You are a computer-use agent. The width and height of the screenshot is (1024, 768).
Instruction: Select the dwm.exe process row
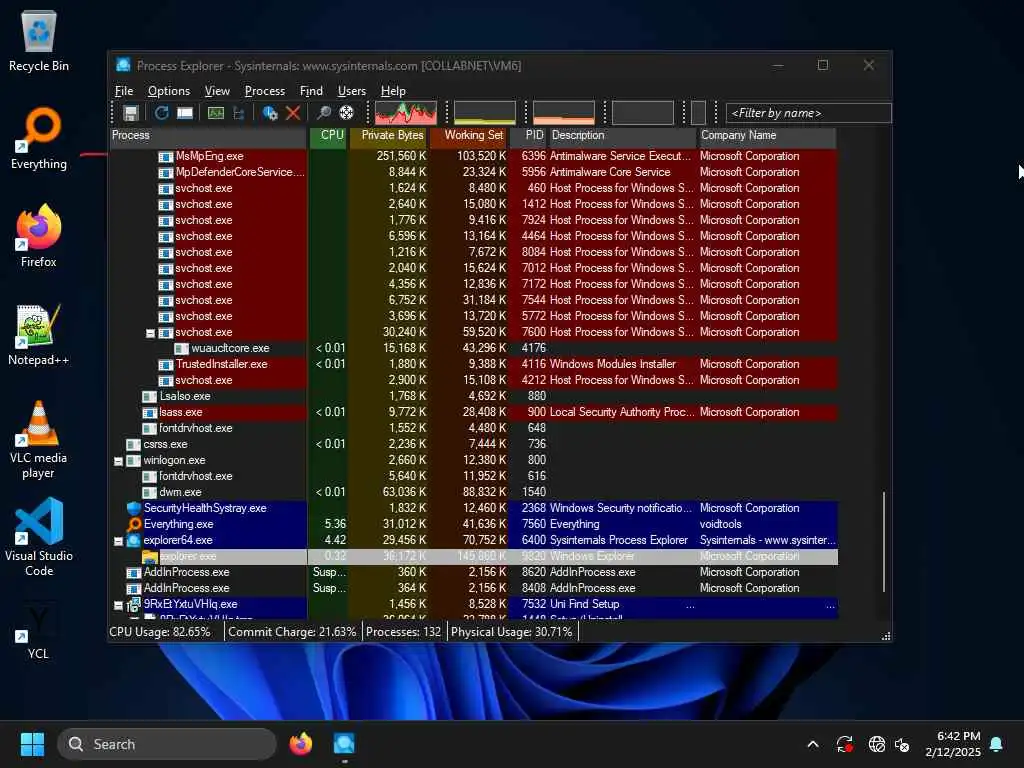(473, 492)
